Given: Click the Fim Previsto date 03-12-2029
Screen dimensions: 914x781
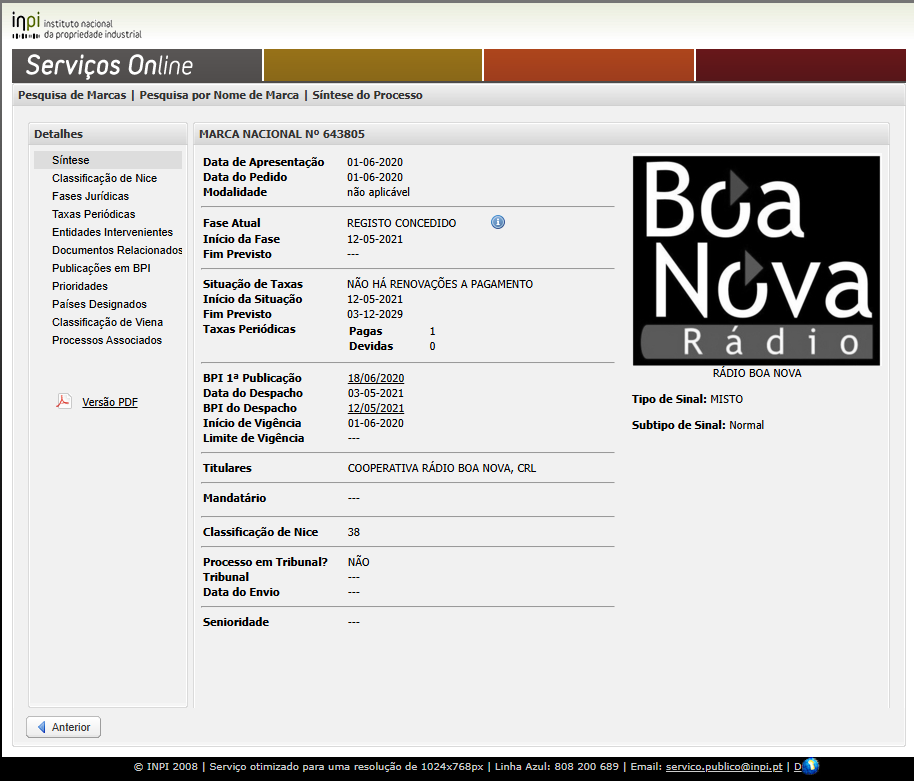Looking at the screenshot, I should [x=375, y=314].
